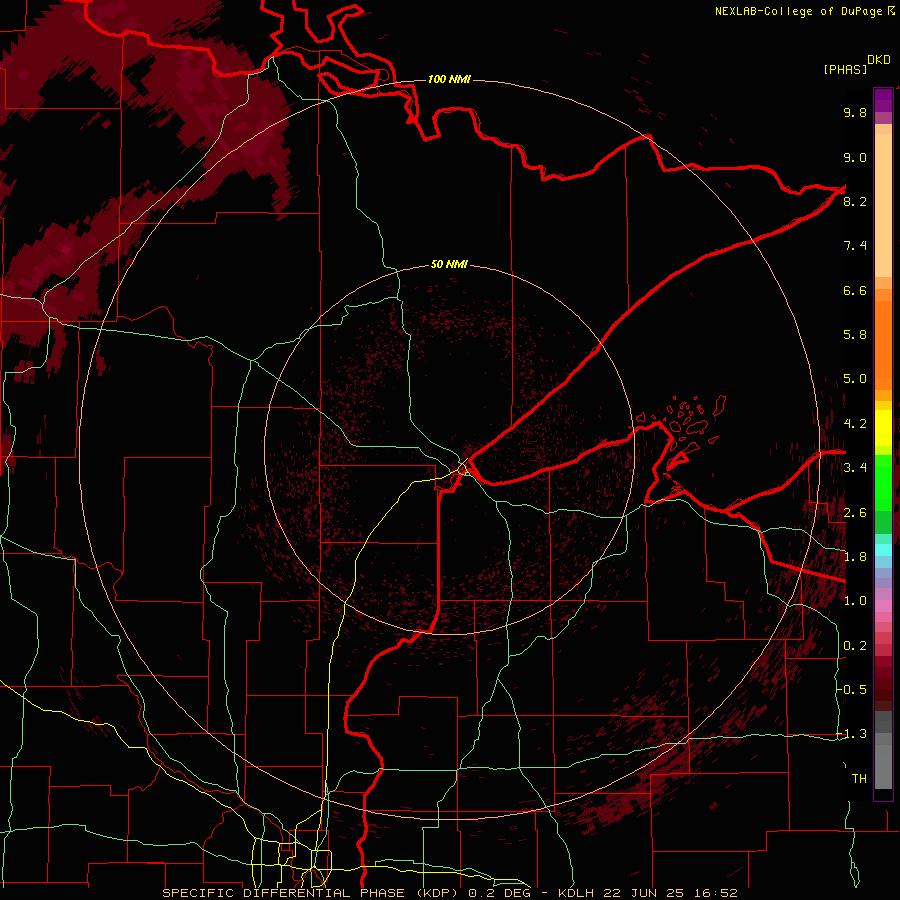Viewport: 900px width, 900px height.
Task: Click the 5.0 value on the color scale
Action: [x=855, y=379]
